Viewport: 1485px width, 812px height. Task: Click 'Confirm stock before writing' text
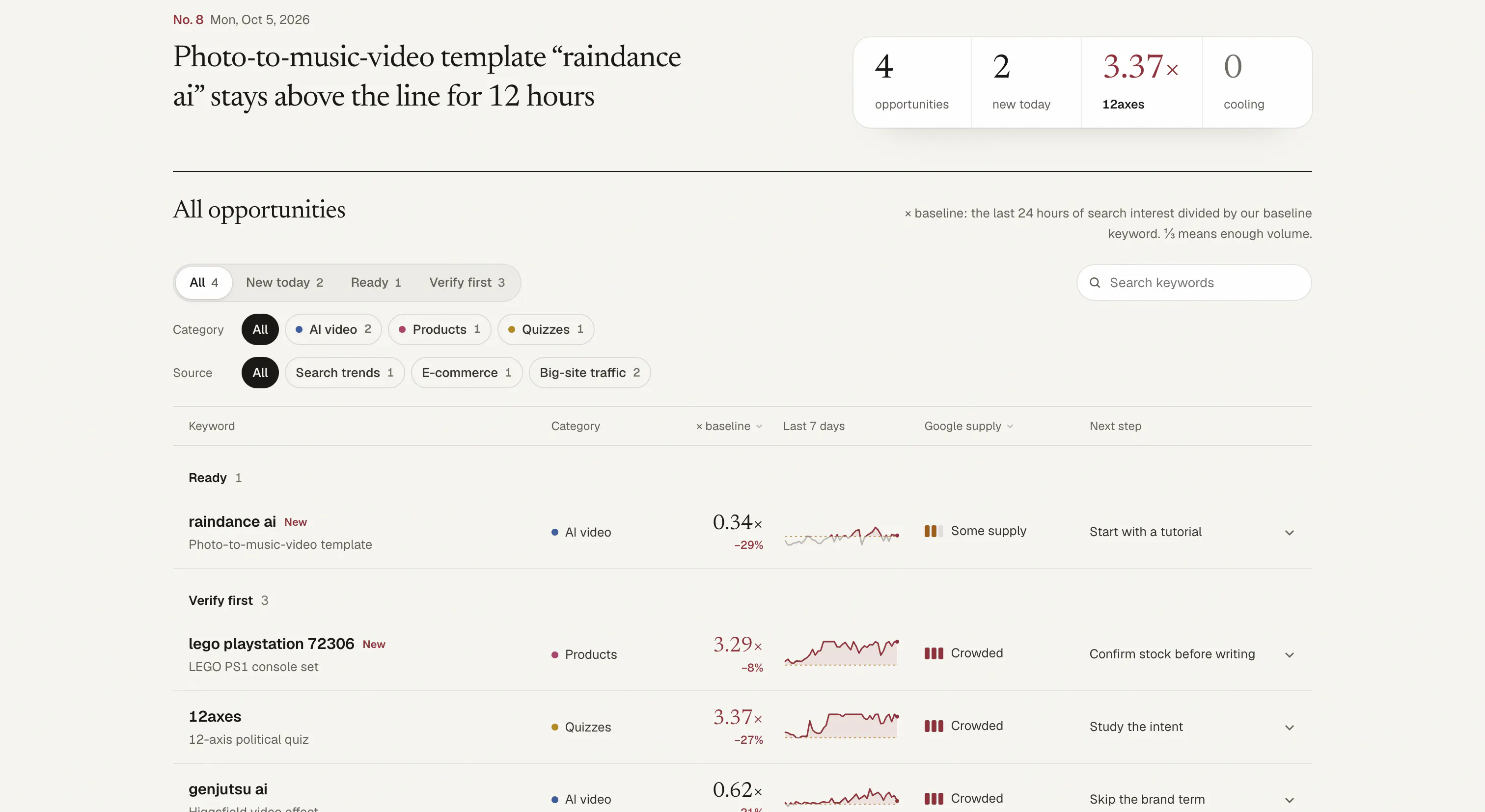[1172, 654]
